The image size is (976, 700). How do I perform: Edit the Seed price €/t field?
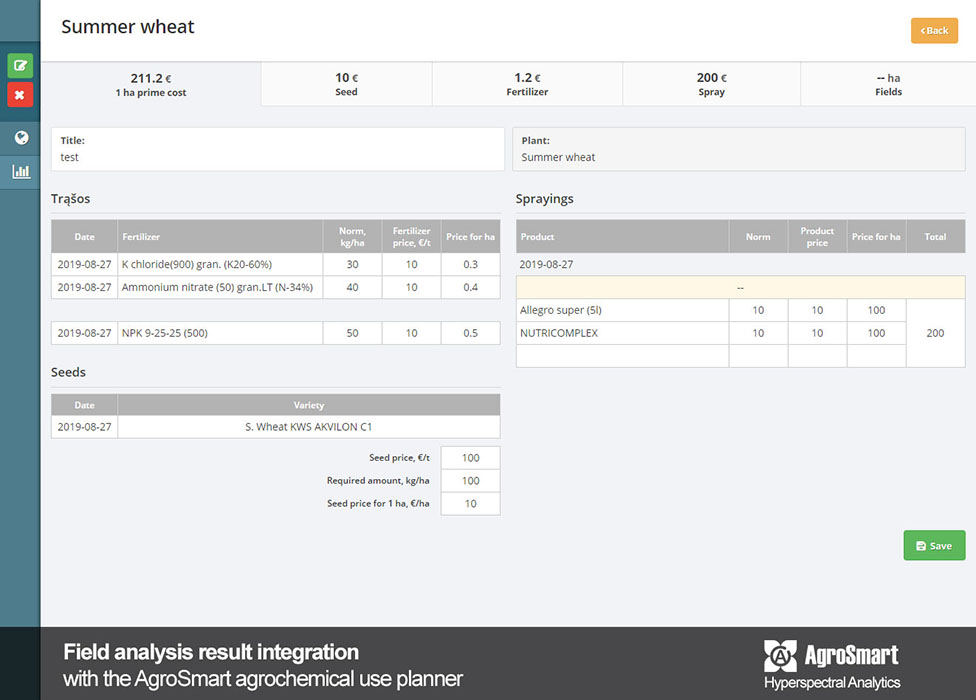click(470, 458)
